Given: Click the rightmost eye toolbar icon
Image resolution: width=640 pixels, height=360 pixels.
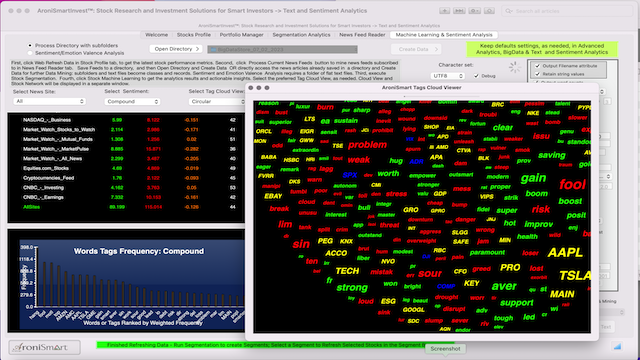Looking at the screenshot, I should [x=489, y=11].
